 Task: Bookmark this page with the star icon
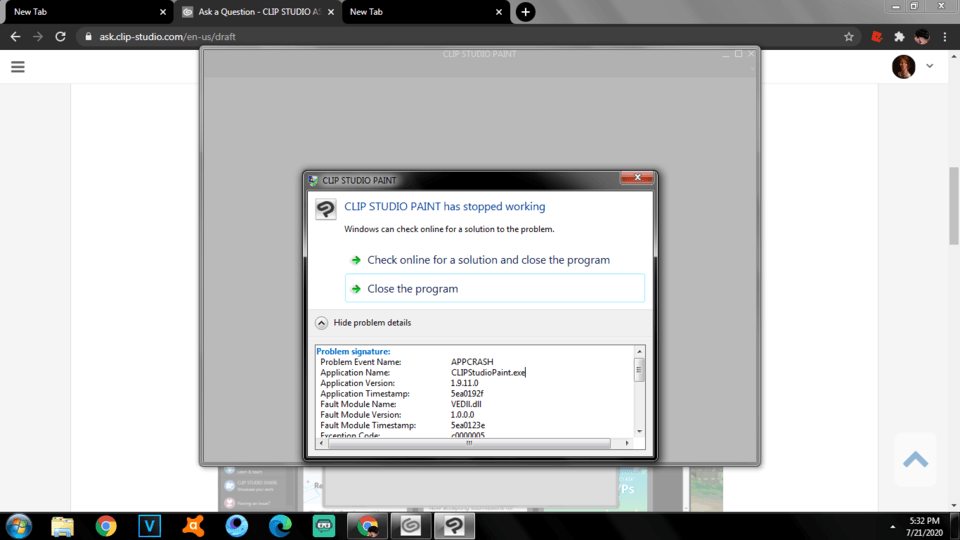[849, 37]
